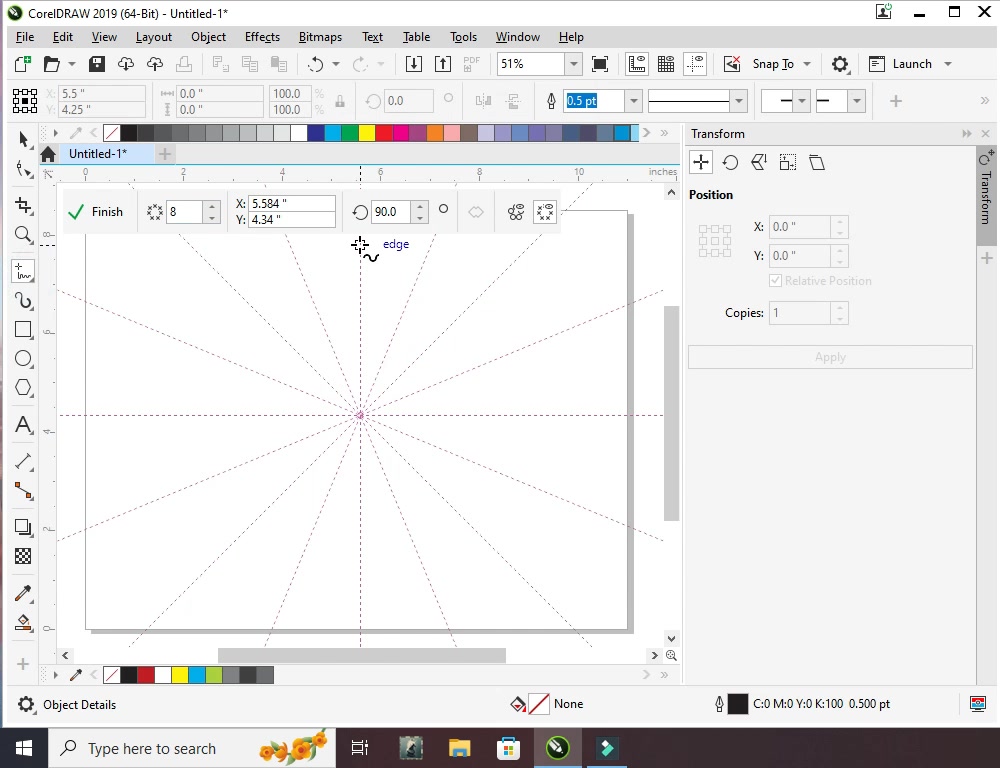Toggle Show Guidelines button
The image size is (1000, 768).
coord(695,64)
